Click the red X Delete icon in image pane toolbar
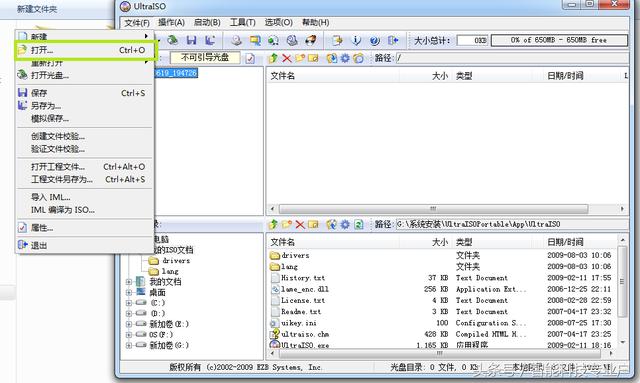The height and width of the screenshot is (383, 640). click(x=287, y=58)
